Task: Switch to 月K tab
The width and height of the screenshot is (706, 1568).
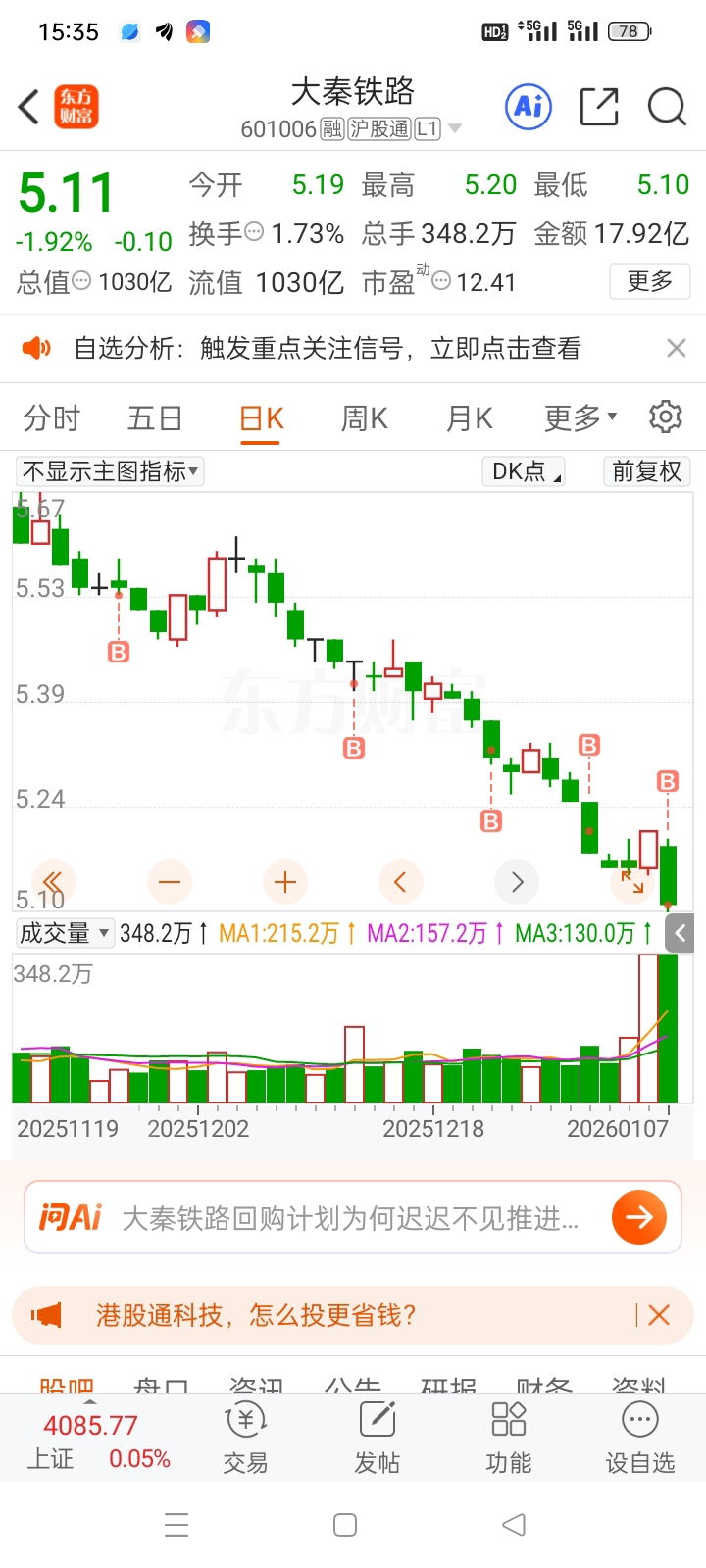Action: pos(469,418)
